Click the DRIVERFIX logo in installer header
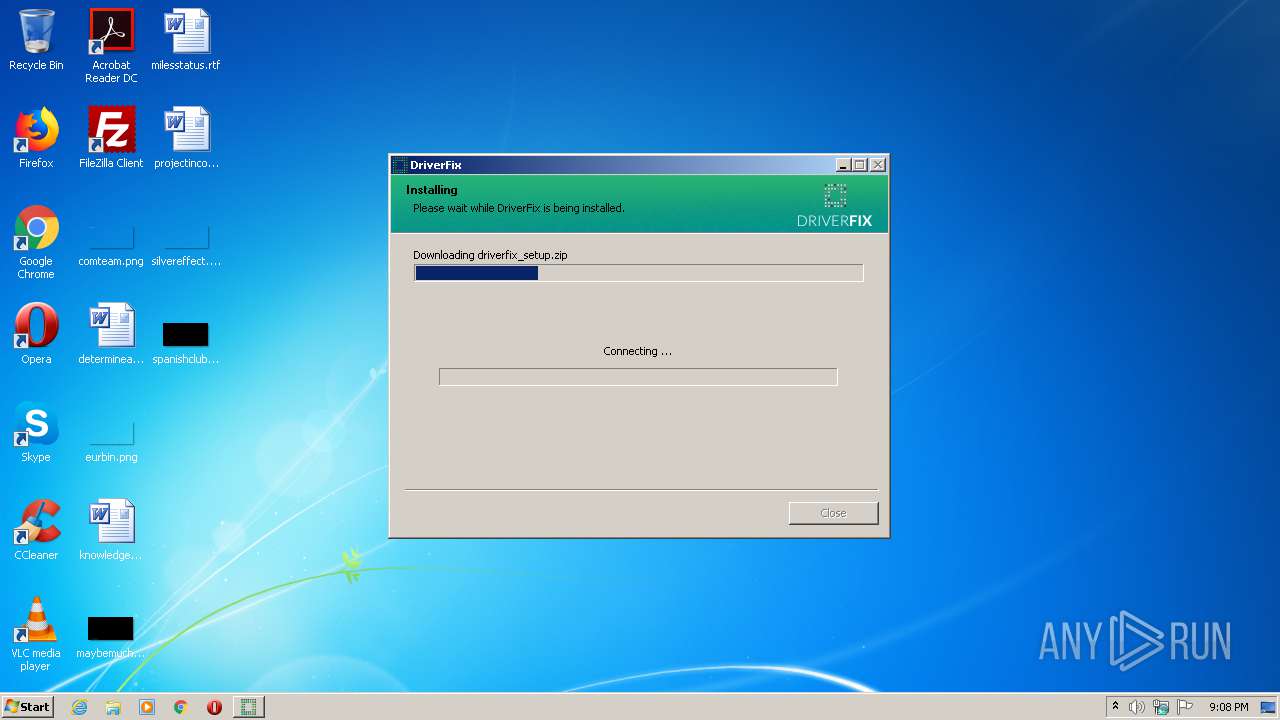Viewport: 1280px width, 720px height. pos(835,205)
